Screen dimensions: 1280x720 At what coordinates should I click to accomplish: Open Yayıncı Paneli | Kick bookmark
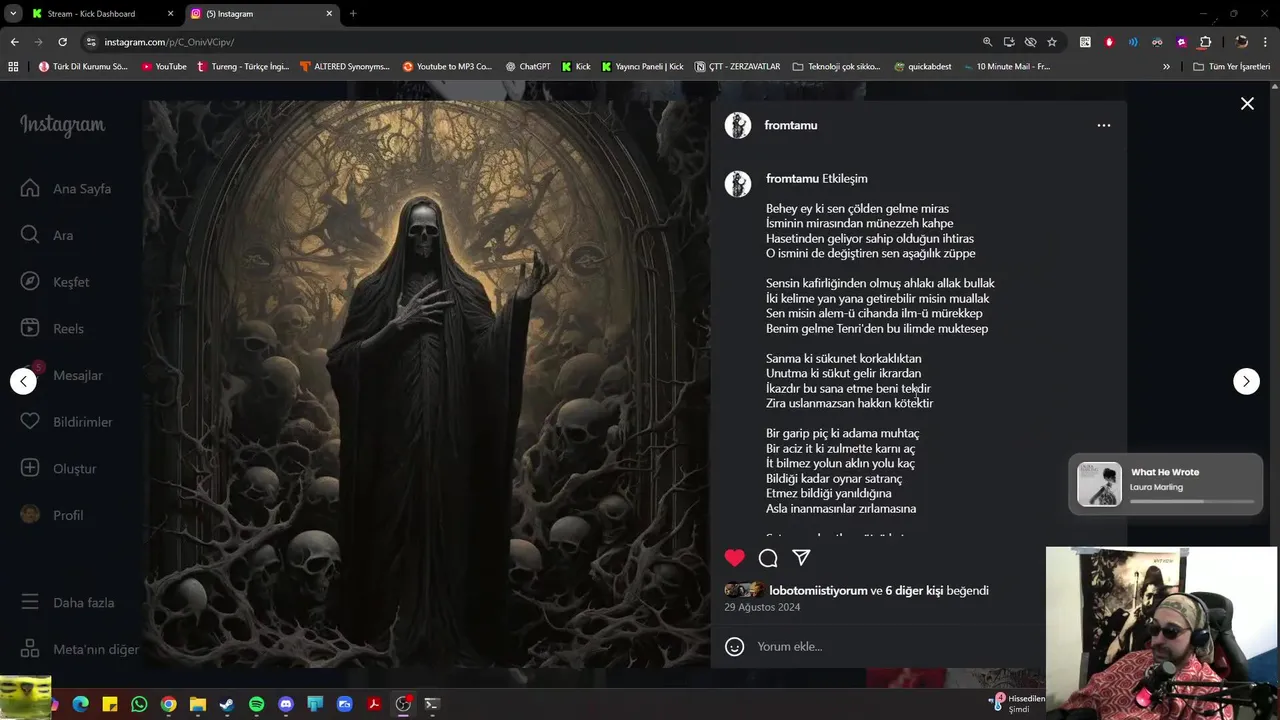pos(642,66)
